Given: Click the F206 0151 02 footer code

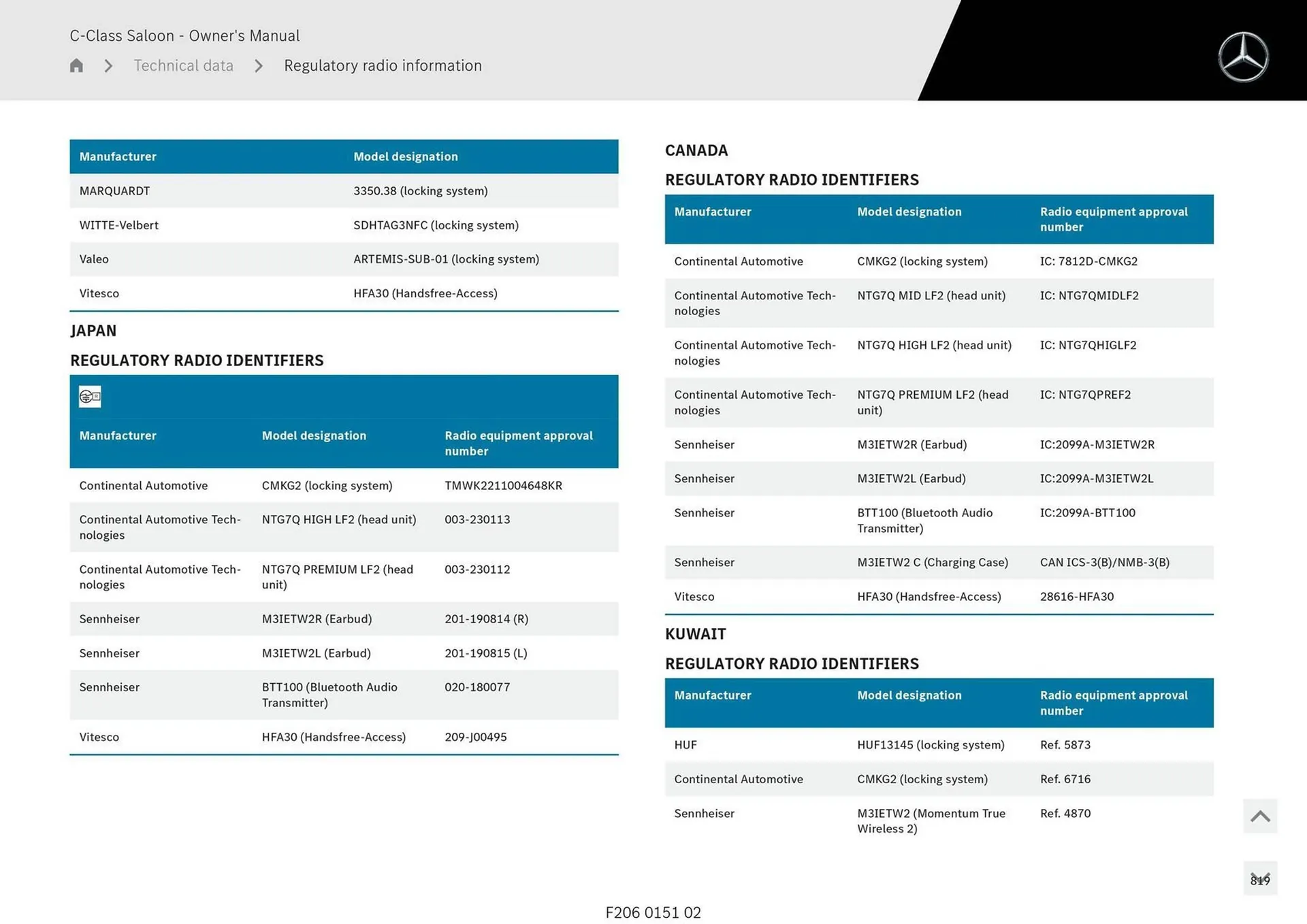Looking at the screenshot, I should tap(653, 912).
